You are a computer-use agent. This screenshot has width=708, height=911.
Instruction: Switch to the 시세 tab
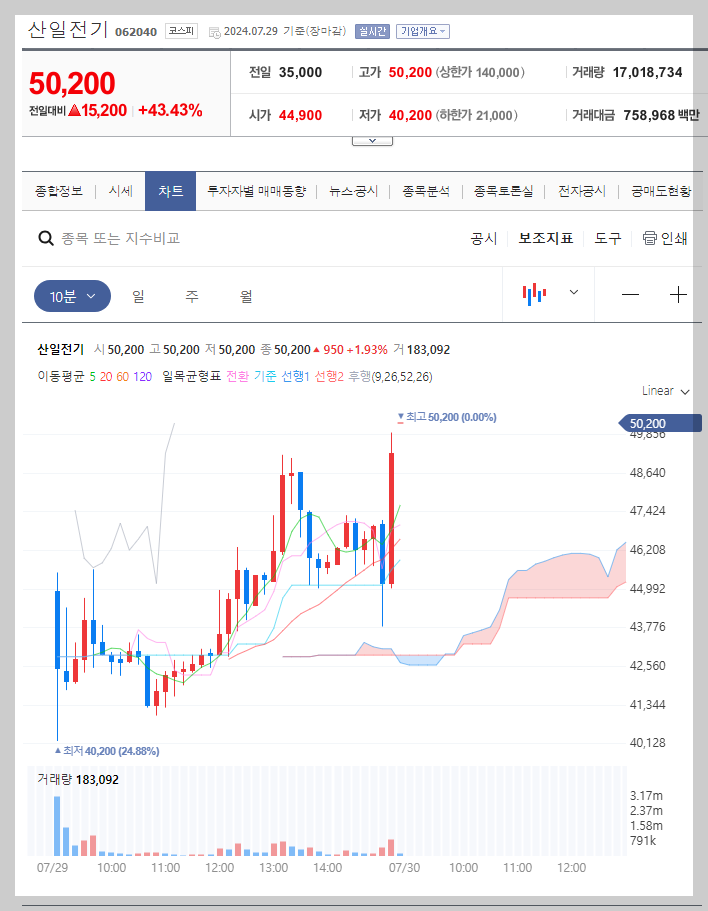[120, 190]
